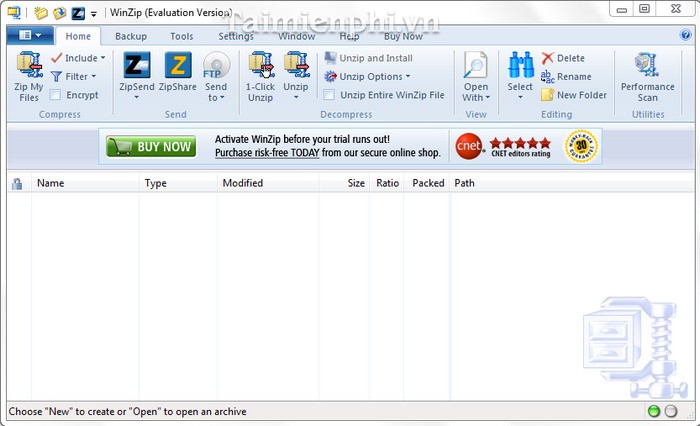Viewport: 700px width, 426px height.
Task: Open the Help tab
Action: tap(349, 36)
